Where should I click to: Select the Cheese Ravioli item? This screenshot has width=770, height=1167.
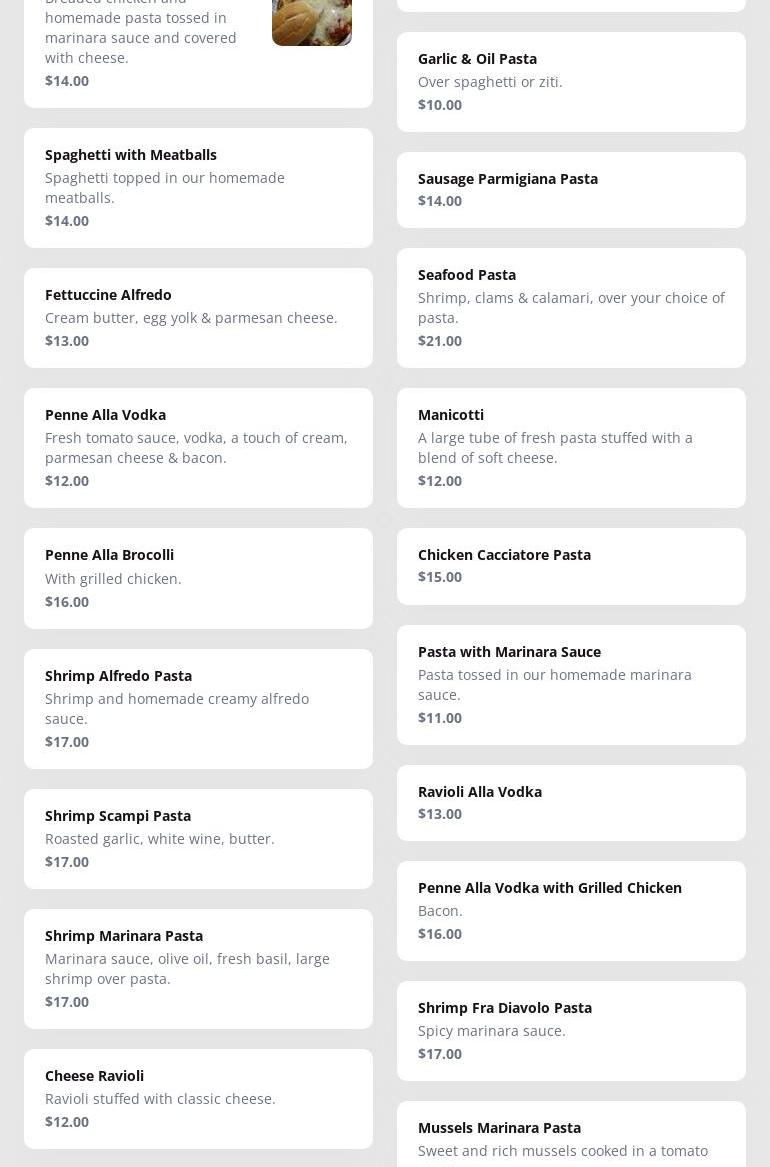tap(198, 1098)
